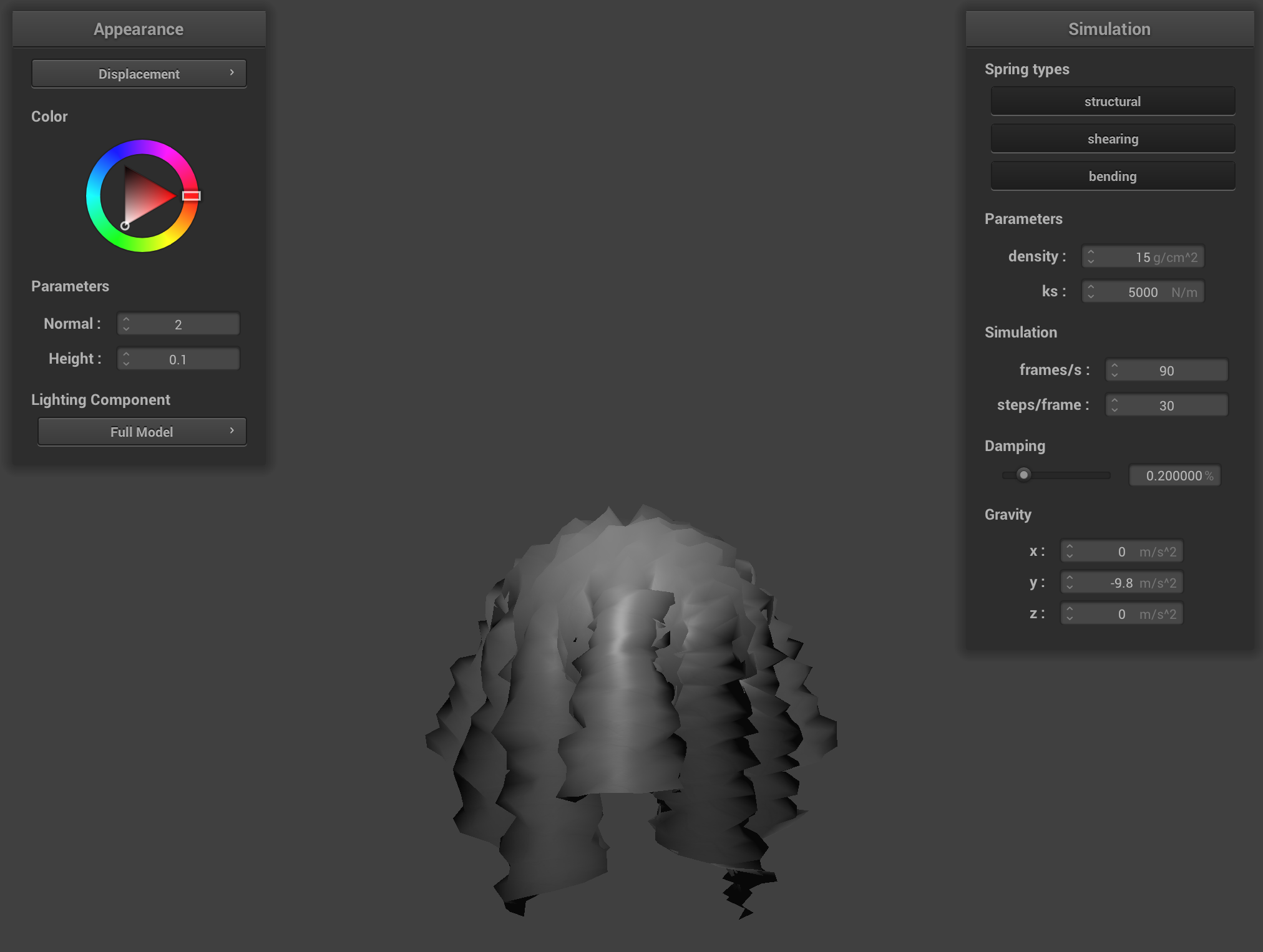Toggle the structural spring type
This screenshot has height=952, width=1263.
1113,101
